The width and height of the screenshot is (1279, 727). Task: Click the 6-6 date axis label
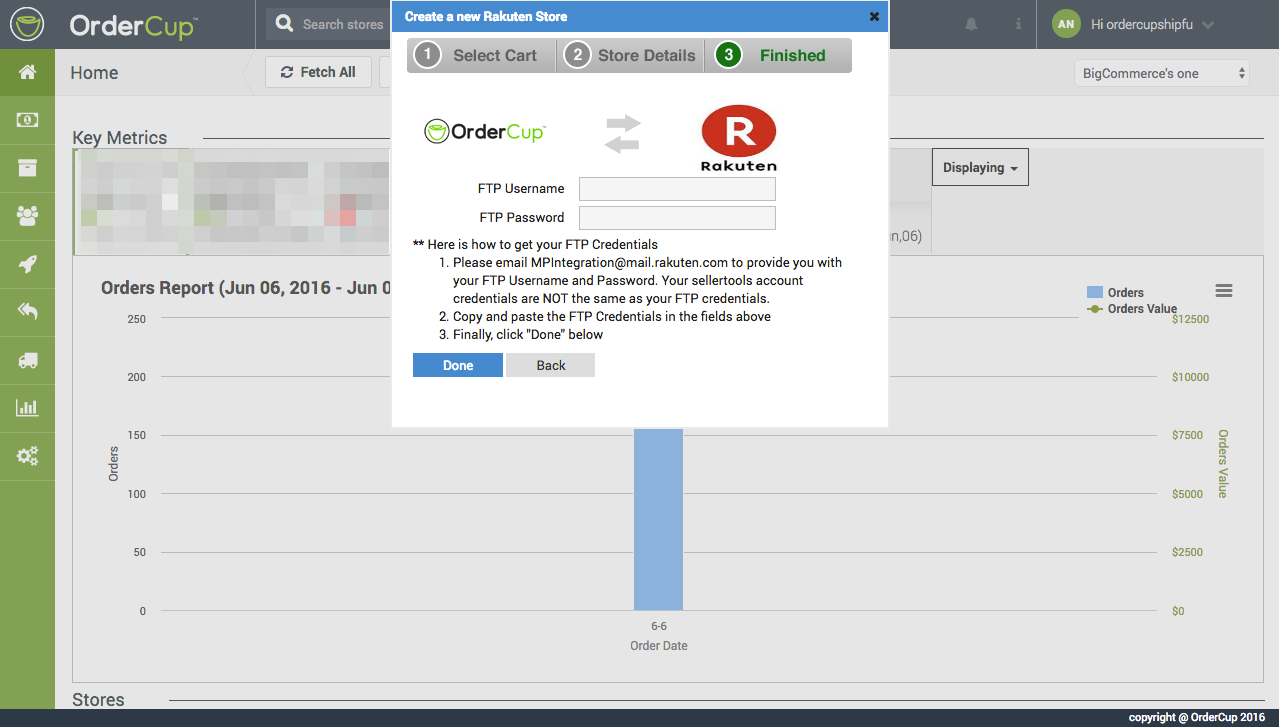pos(659,626)
